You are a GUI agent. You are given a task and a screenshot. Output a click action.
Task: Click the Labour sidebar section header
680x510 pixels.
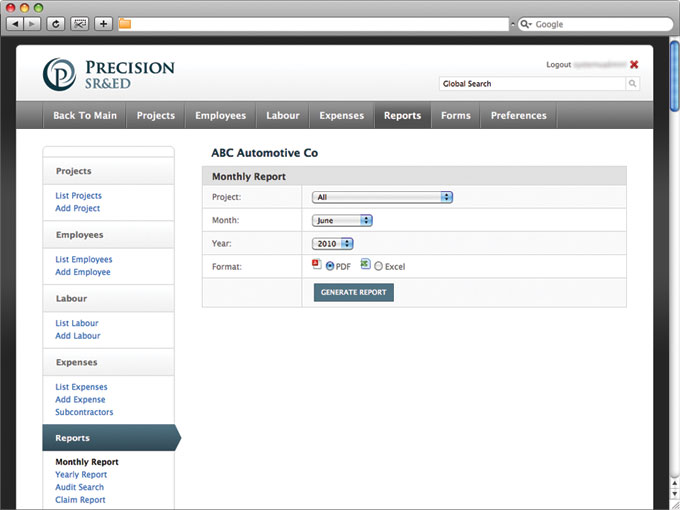[108, 298]
